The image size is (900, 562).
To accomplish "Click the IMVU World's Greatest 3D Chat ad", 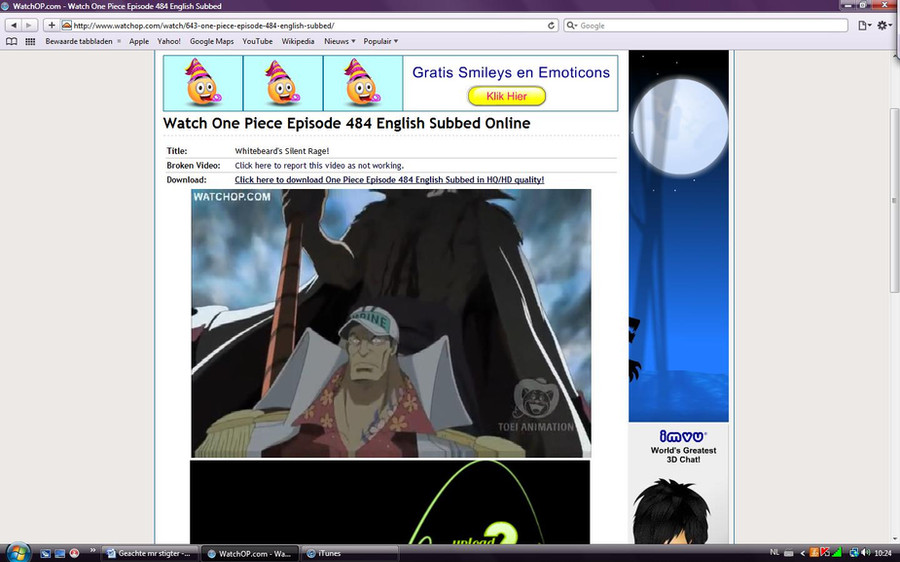I will point(678,483).
